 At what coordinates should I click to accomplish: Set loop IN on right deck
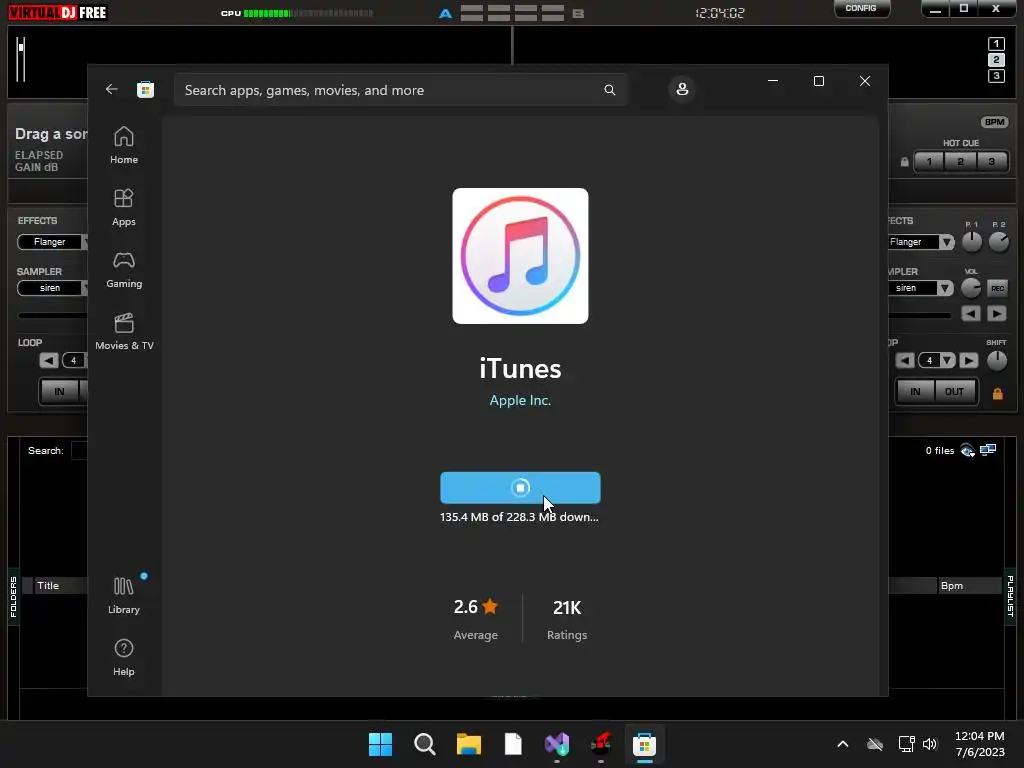[x=915, y=392]
